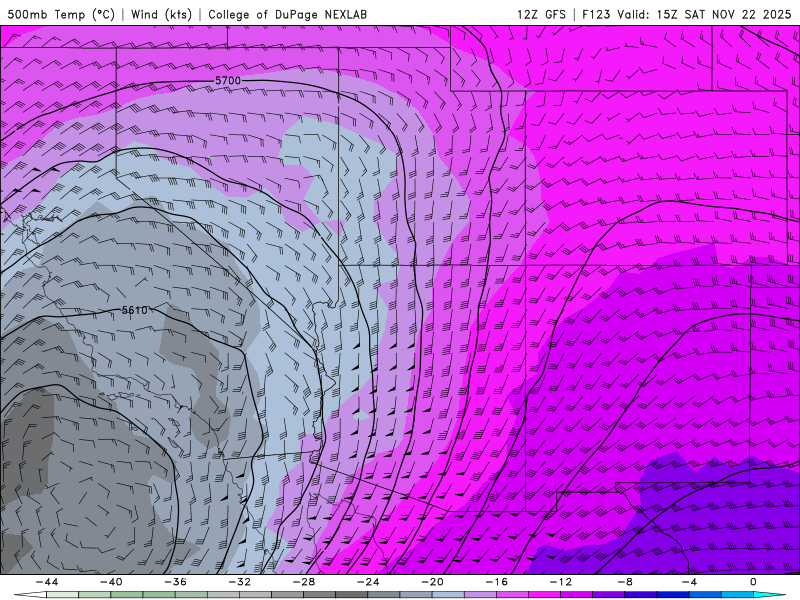Click the "Wind (kts)" header label
Image resolution: width=800 pixels, height=600 pixels.
[x=161, y=14]
